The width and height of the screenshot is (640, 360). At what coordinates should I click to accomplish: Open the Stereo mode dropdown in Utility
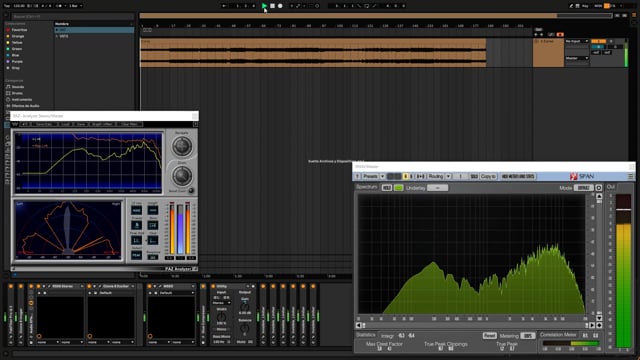(x=222, y=303)
